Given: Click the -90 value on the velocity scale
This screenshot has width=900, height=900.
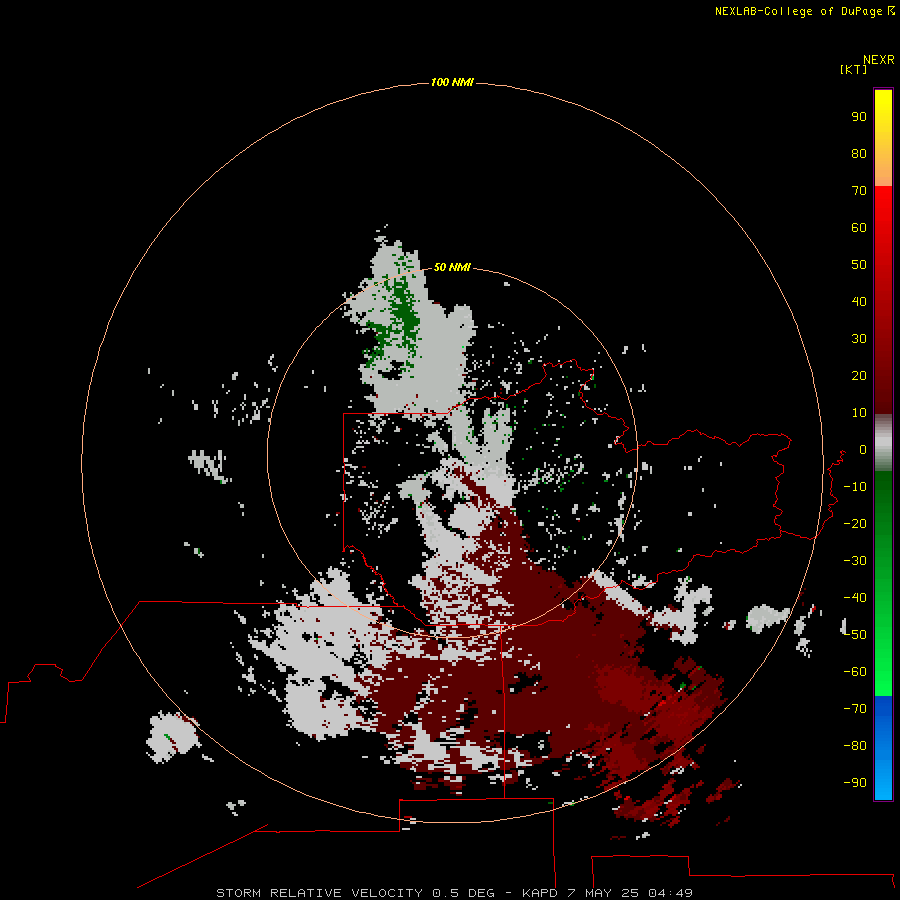Looking at the screenshot, I should click(855, 782).
